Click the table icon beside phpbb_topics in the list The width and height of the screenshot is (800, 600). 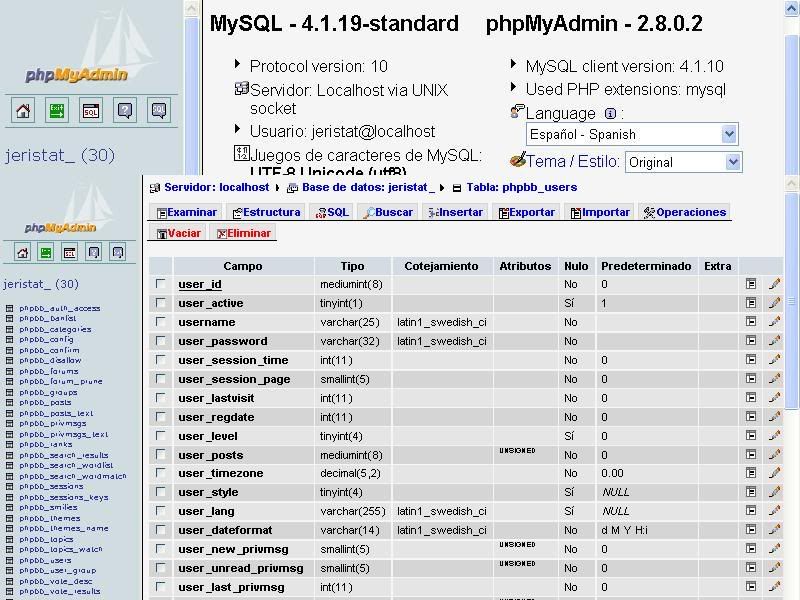(x=9, y=539)
